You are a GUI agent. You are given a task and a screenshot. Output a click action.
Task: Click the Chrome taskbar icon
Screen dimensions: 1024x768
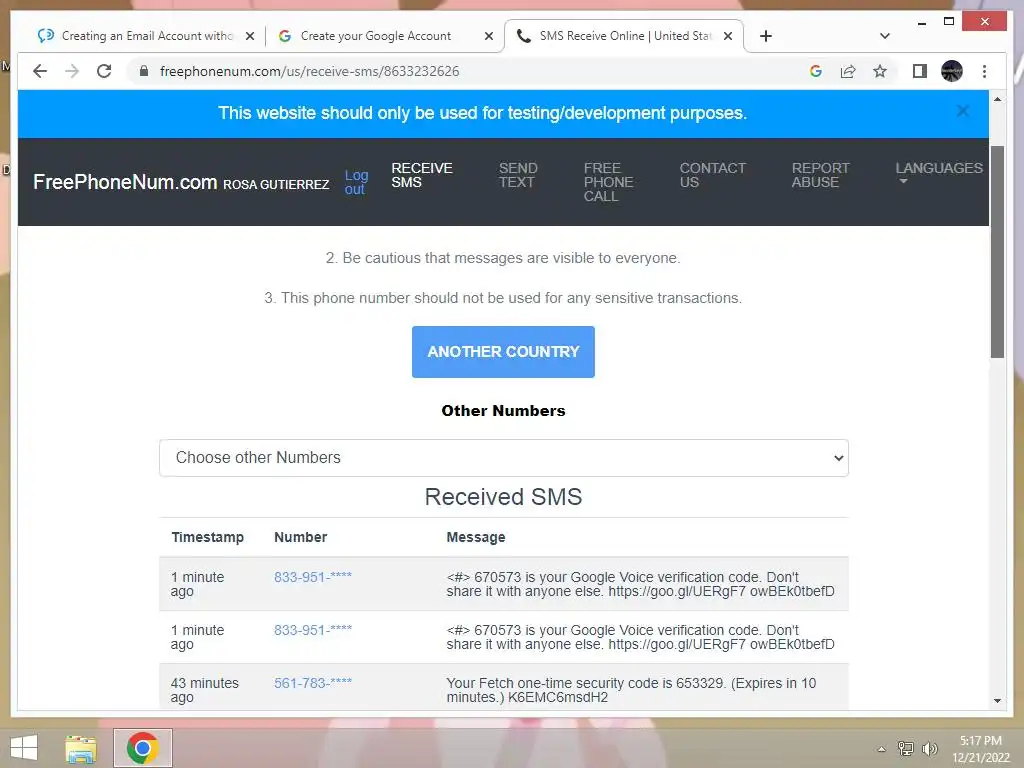(x=143, y=748)
